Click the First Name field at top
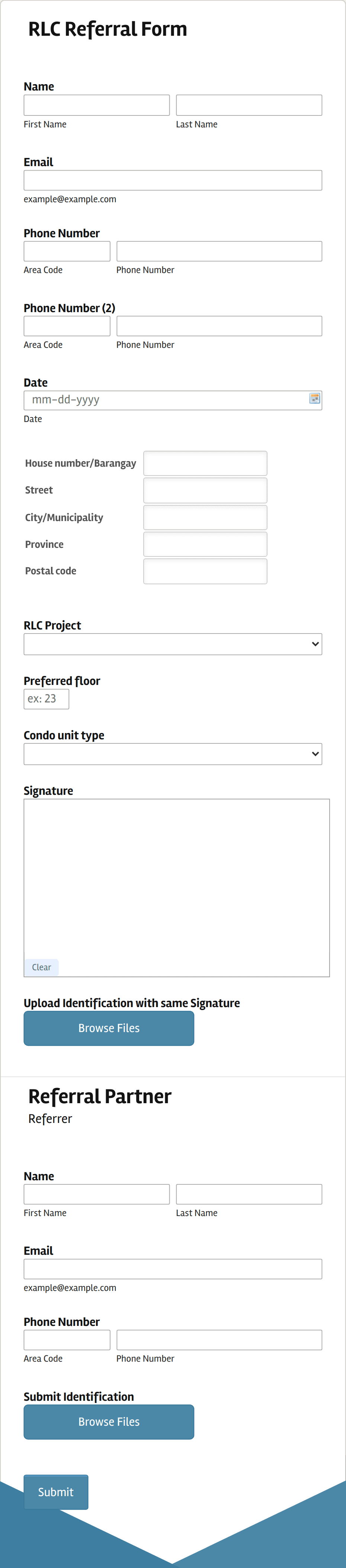Viewport: 346px width, 1568px height. click(x=97, y=105)
